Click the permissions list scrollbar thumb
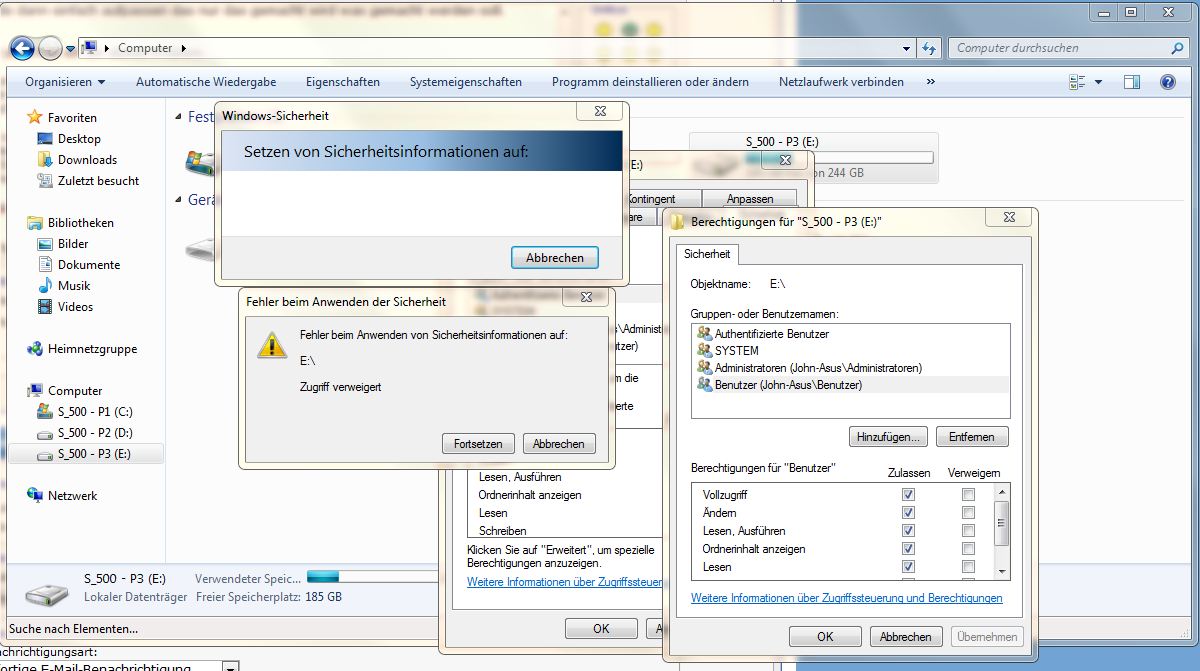Screen dimensions: 1200x671 click(1002, 521)
